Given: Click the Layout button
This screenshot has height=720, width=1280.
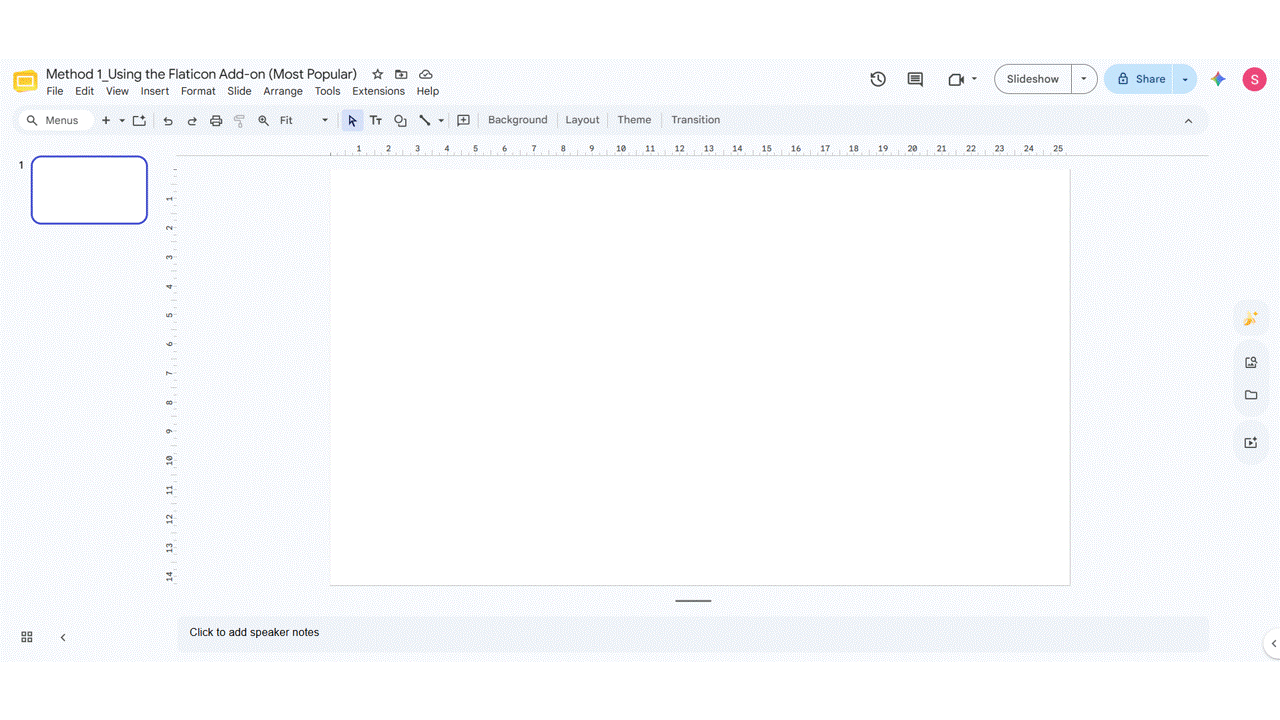Looking at the screenshot, I should click(x=582, y=120).
